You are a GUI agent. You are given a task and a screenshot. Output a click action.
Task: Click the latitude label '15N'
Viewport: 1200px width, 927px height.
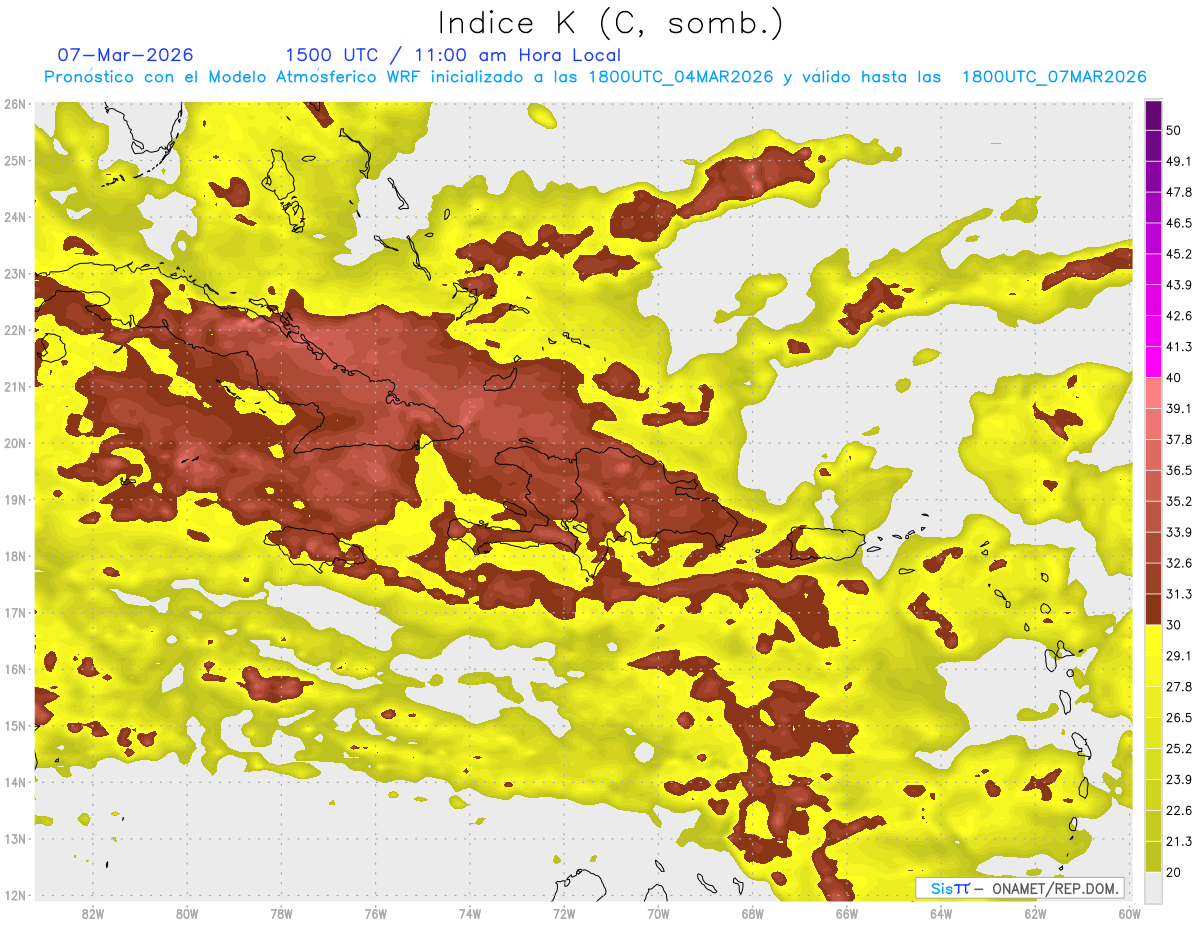pos(16,726)
